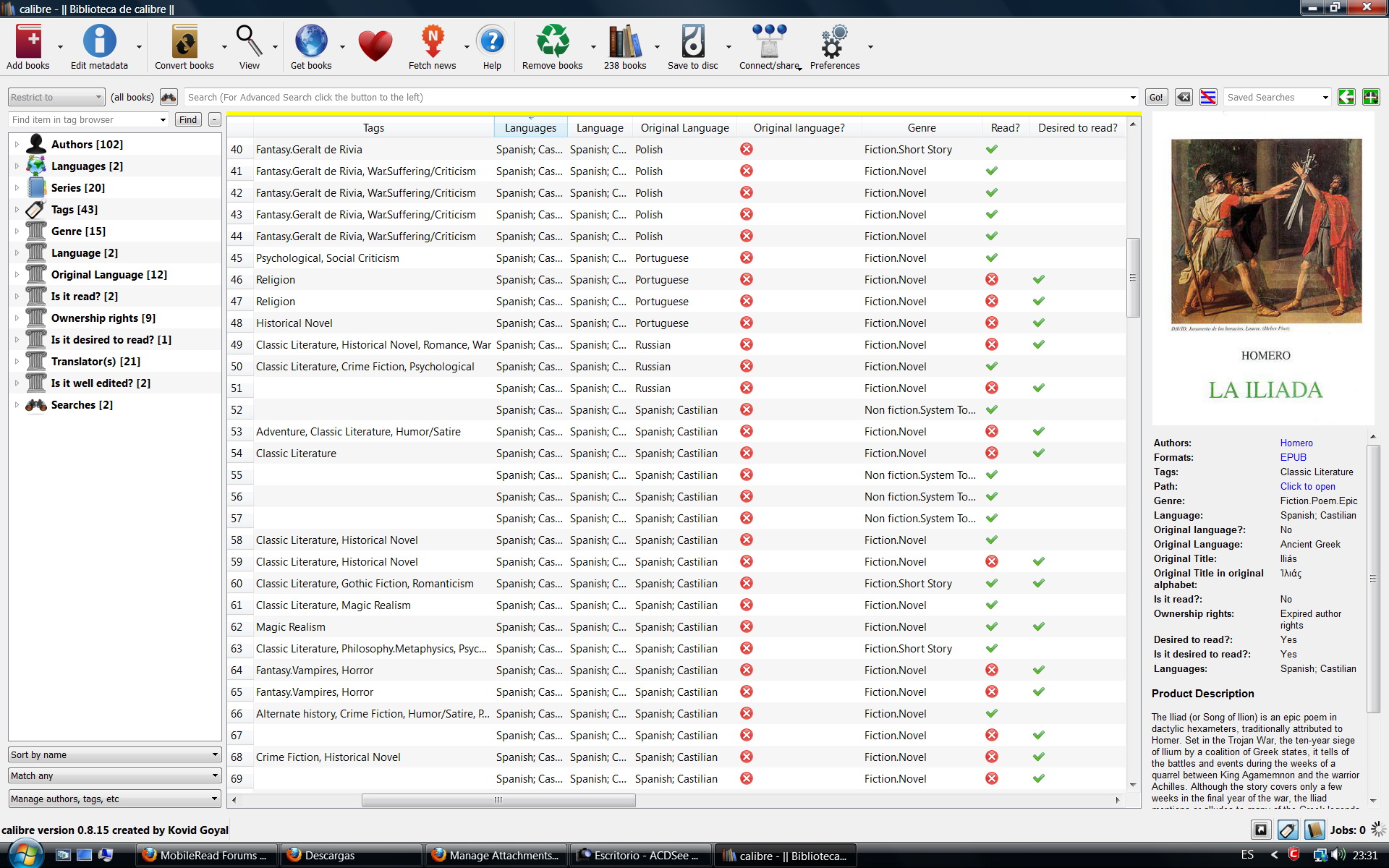
Task: Toggle Original language? mark in row 40
Action: pyautogui.click(x=747, y=149)
